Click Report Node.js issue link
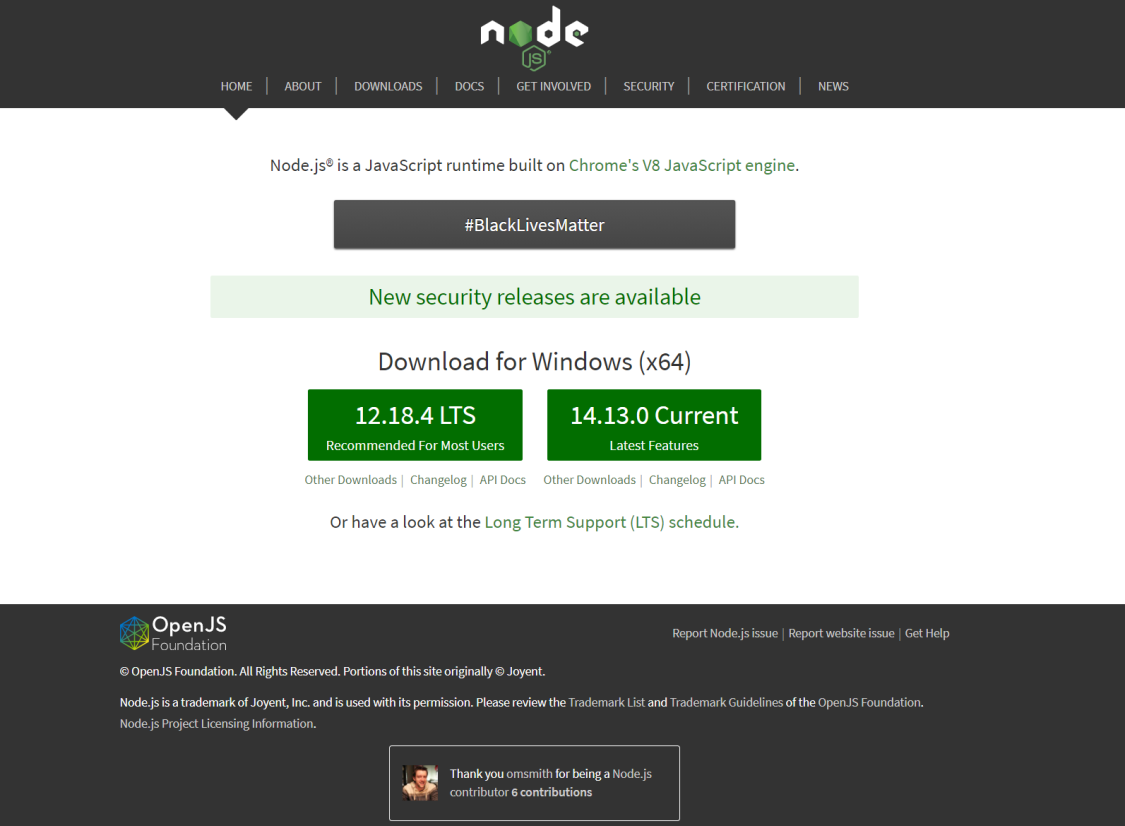The height and width of the screenshot is (826, 1125). (x=725, y=634)
